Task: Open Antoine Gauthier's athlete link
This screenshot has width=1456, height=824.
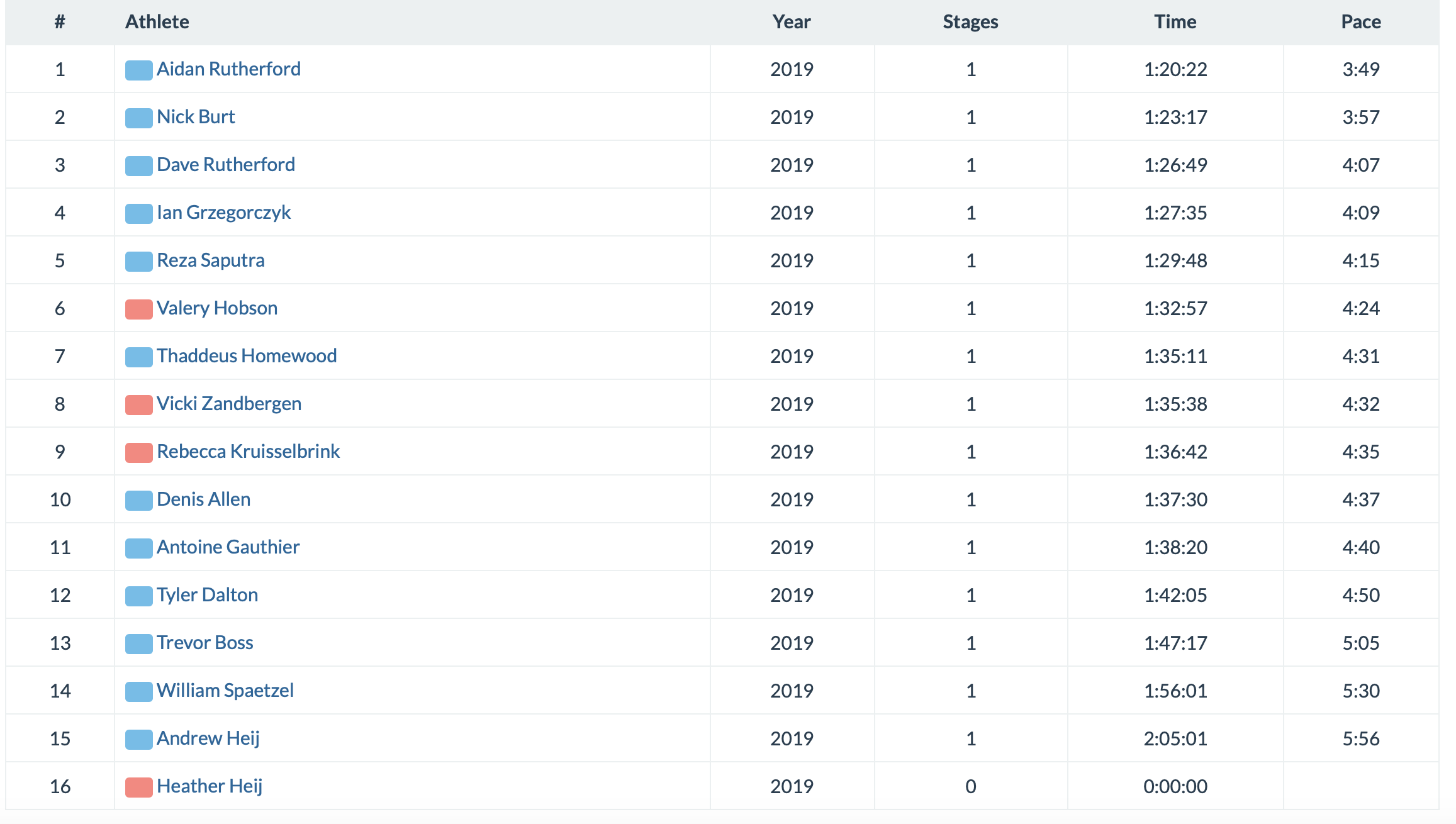Action: (228, 547)
